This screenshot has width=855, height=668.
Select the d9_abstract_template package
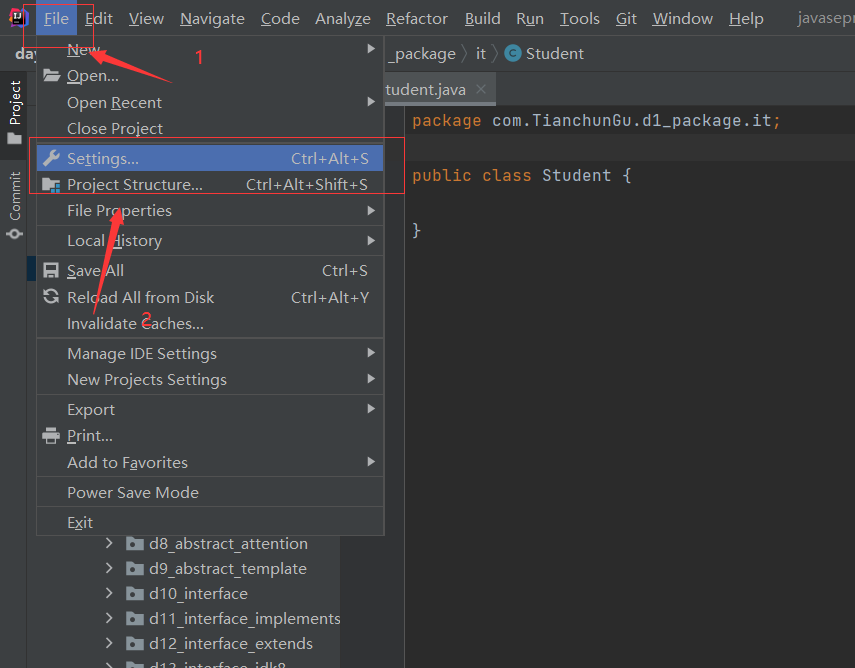pos(228,569)
